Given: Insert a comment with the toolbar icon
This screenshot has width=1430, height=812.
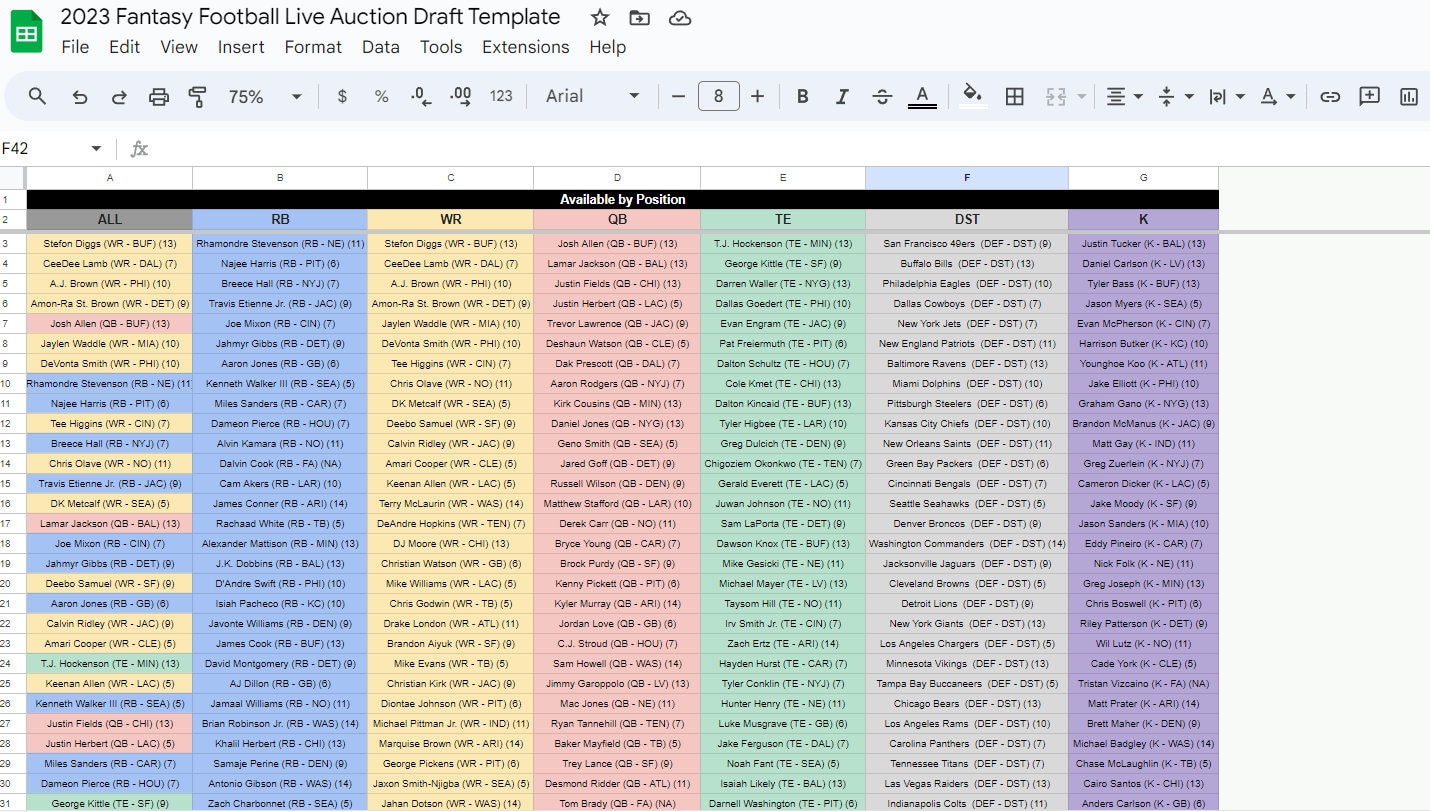Looking at the screenshot, I should tap(1369, 96).
